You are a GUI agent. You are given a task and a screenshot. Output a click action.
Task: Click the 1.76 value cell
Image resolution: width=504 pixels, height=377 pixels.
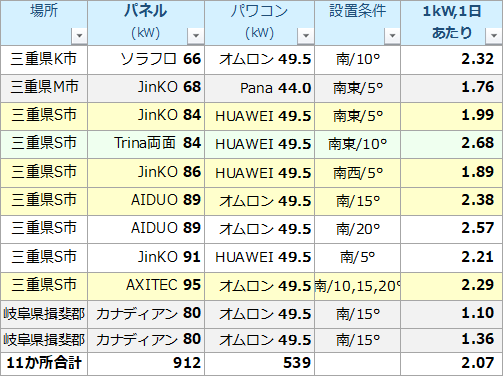[452, 88]
